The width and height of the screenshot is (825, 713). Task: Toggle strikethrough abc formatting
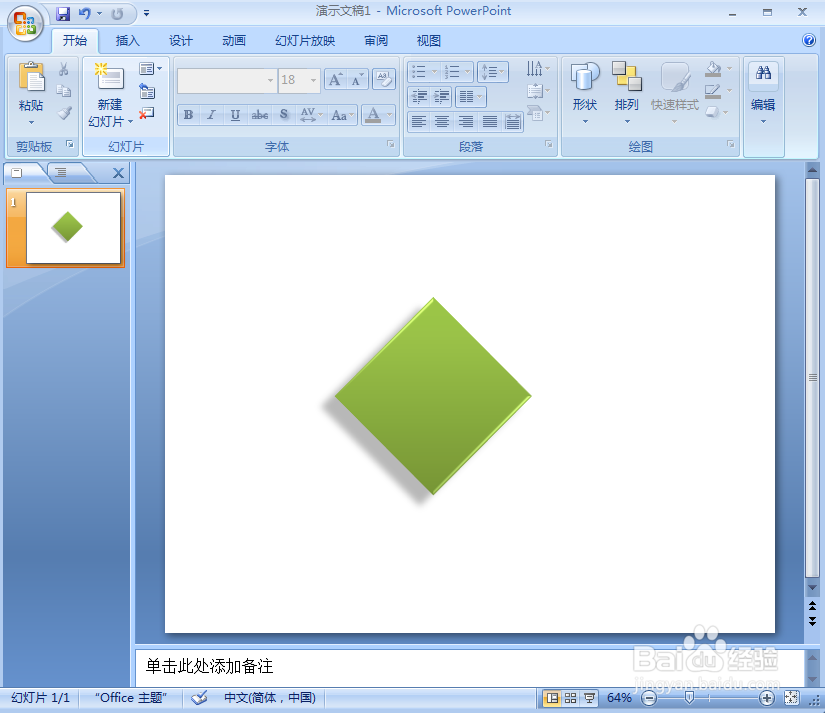pyautogui.click(x=259, y=115)
